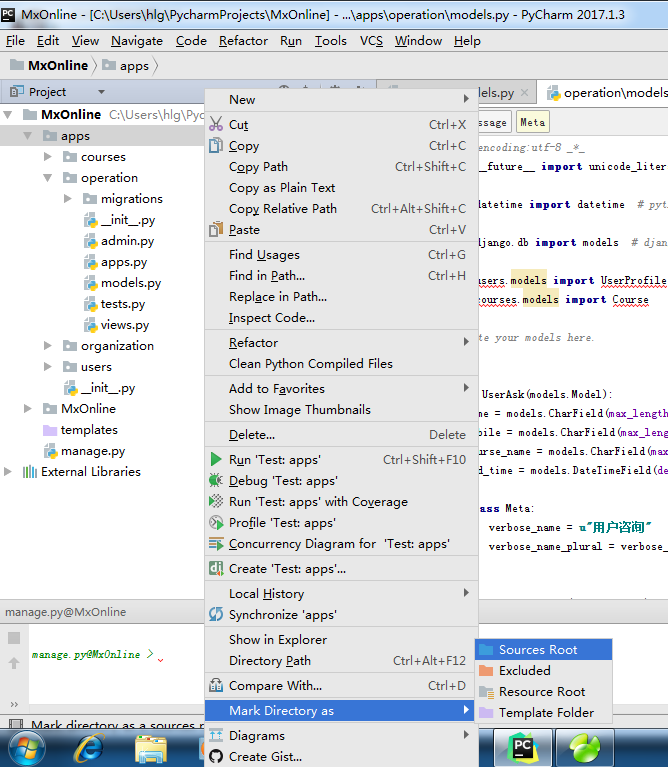Screen dimensions: 668x767
Task: Click the manage.py@MxOnline console prompt
Action: coord(92,654)
